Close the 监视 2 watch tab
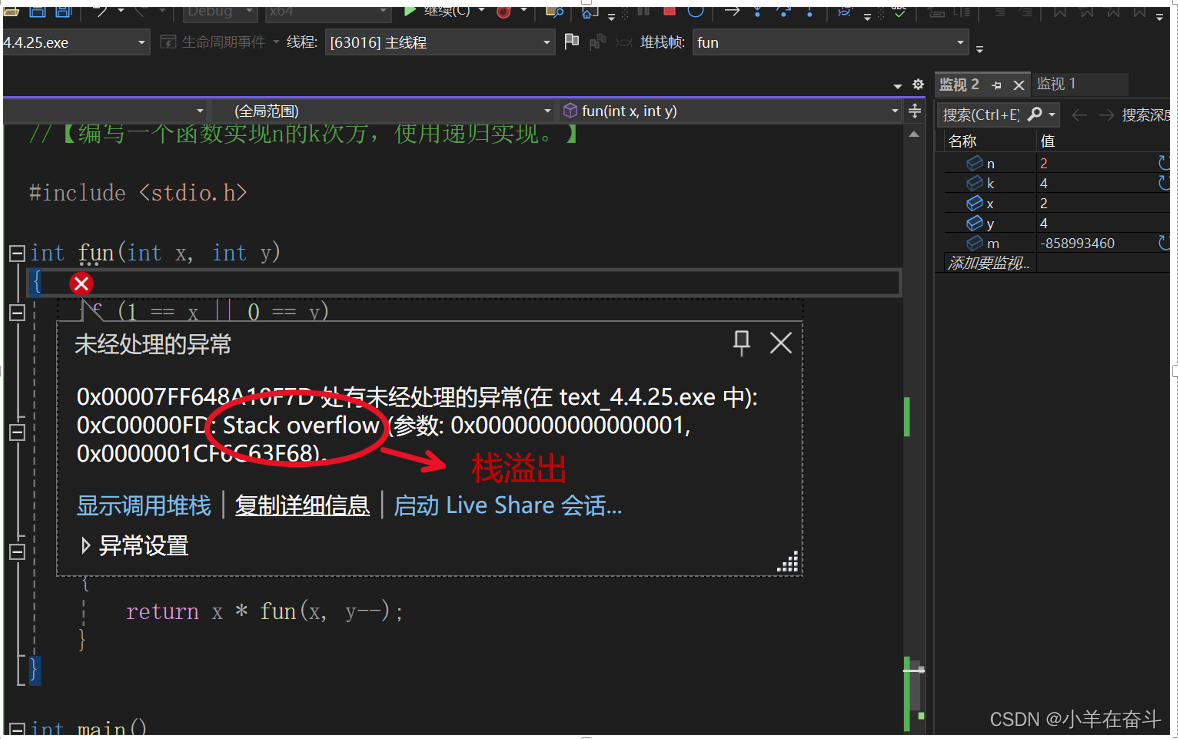This screenshot has width=1178, height=739. tap(1019, 85)
